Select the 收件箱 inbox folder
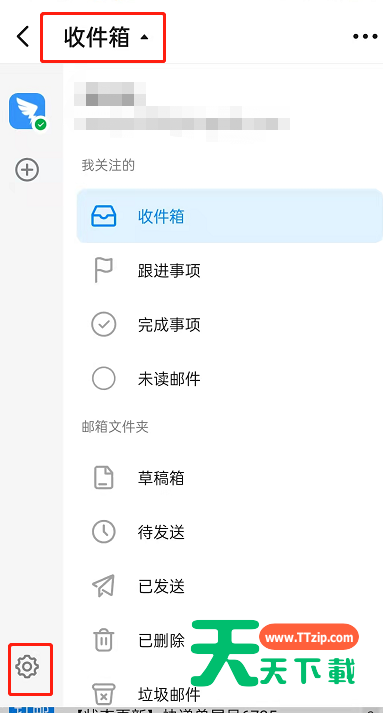 point(230,216)
